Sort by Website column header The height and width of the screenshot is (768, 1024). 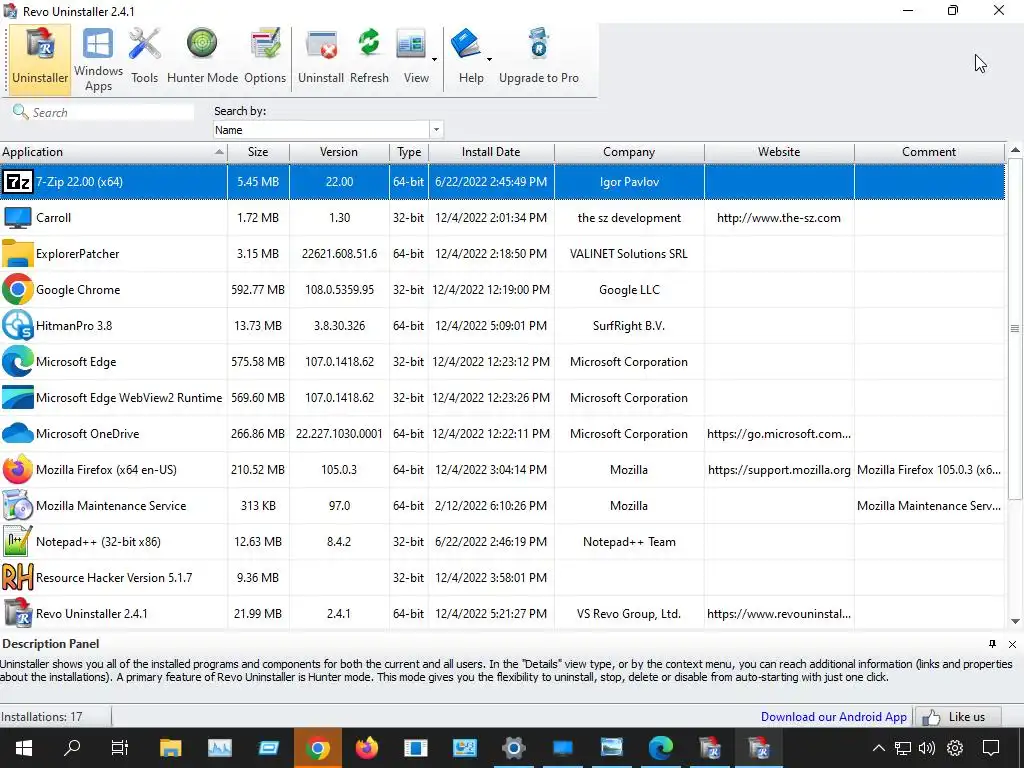(x=779, y=152)
